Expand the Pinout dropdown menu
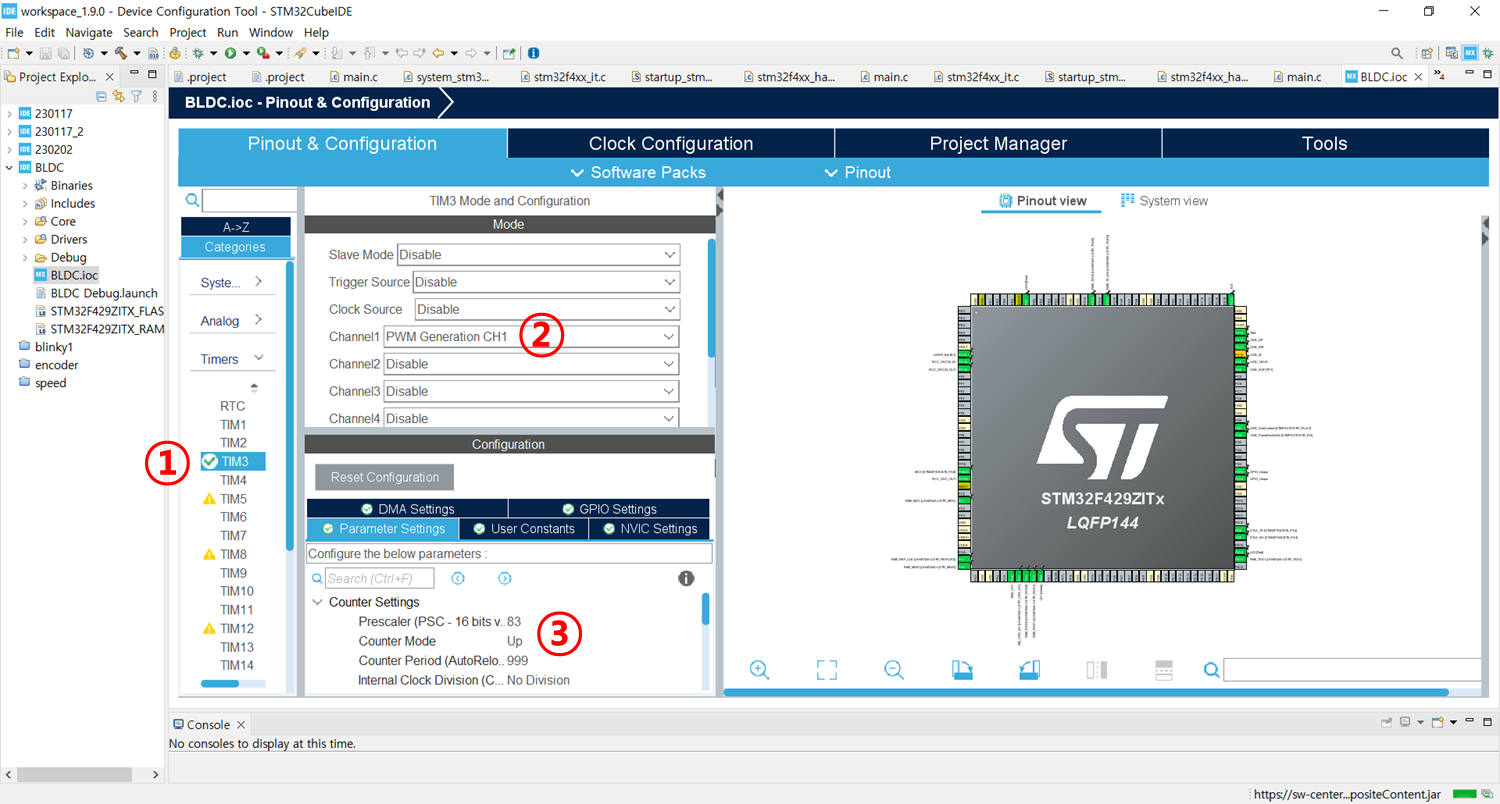Image resolution: width=1500 pixels, height=804 pixels. click(857, 172)
